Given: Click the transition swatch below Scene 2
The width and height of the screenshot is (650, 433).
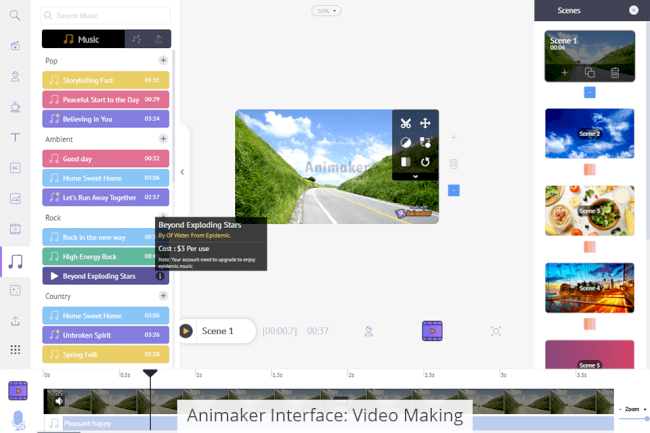Looking at the screenshot, I should coord(589,169).
